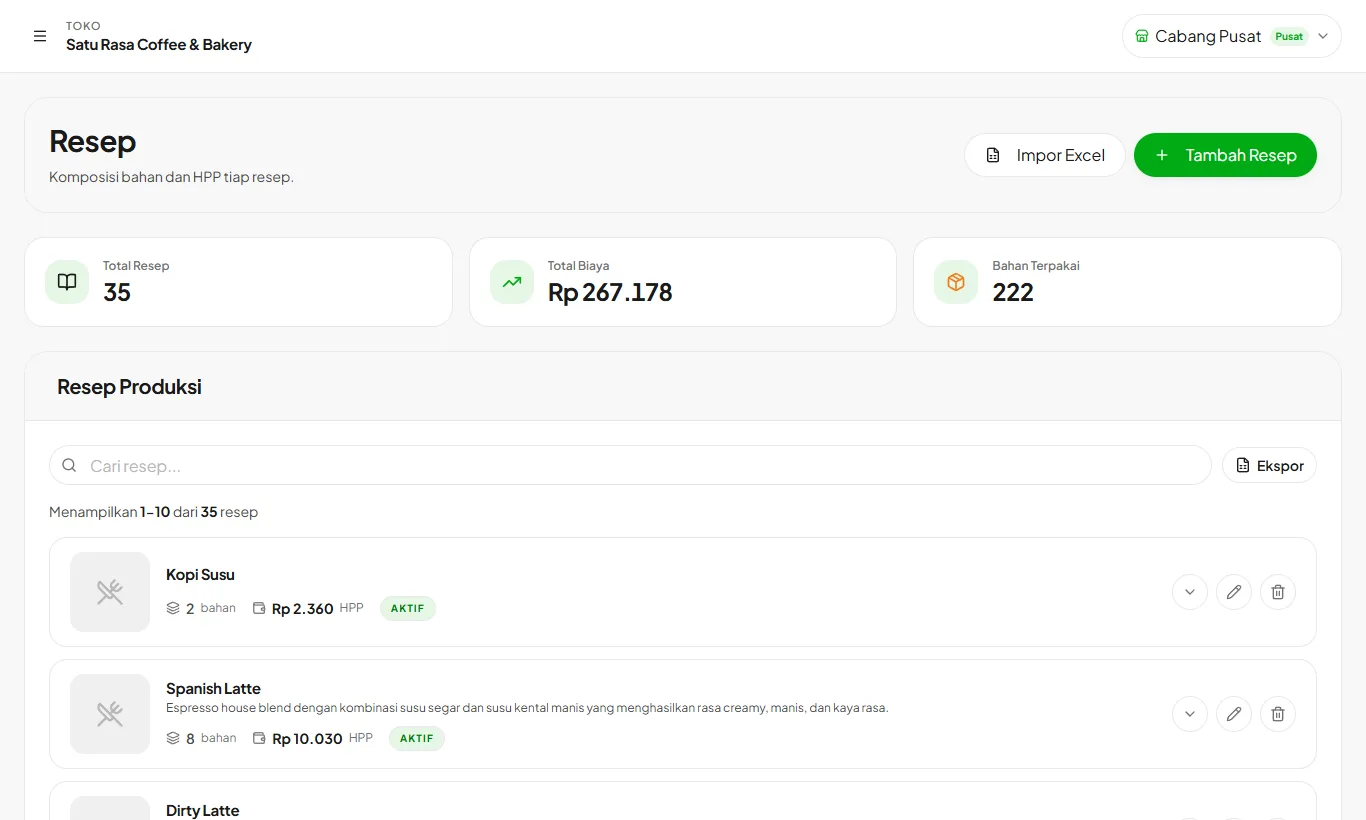The width and height of the screenshot is (1366, 820).
Task: Click the search magnifier icon
Action: pyautogui.click(x=69, y=465)
